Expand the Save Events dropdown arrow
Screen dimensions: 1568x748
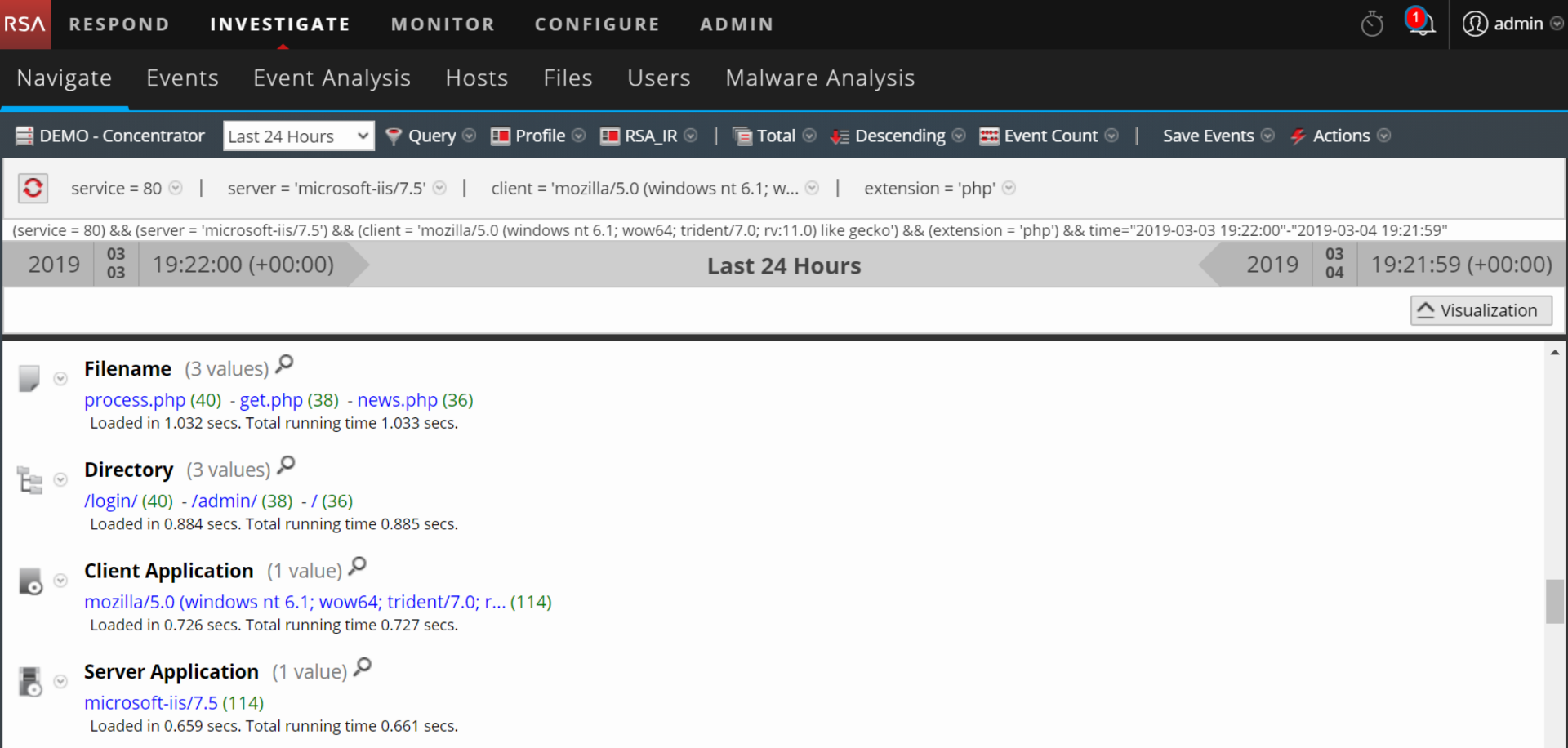1267,136
